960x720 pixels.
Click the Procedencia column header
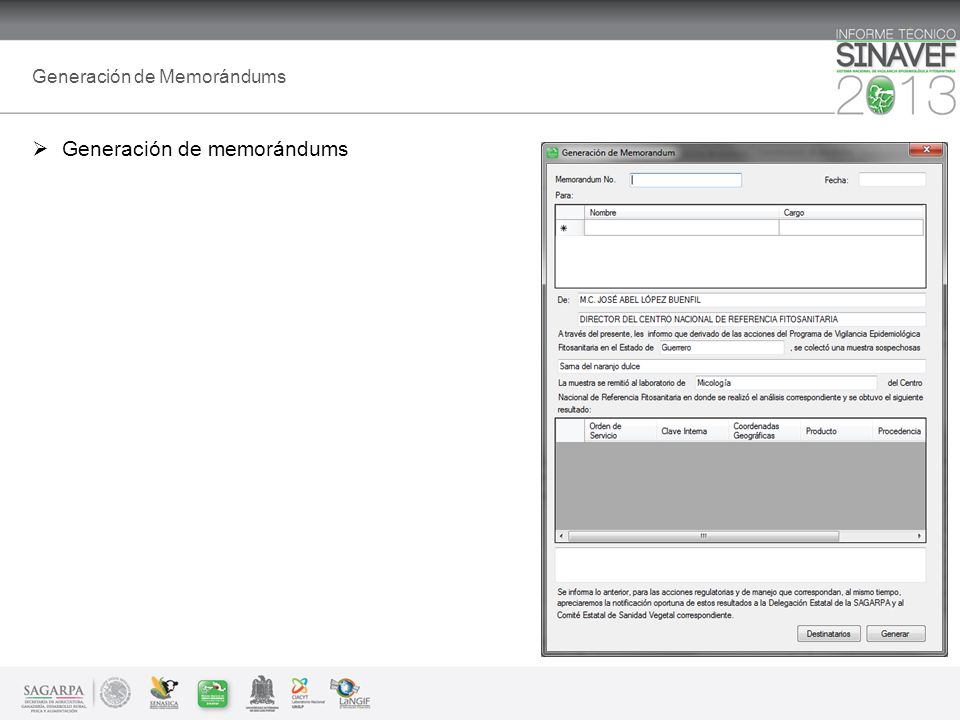click(x=899, y=430)
